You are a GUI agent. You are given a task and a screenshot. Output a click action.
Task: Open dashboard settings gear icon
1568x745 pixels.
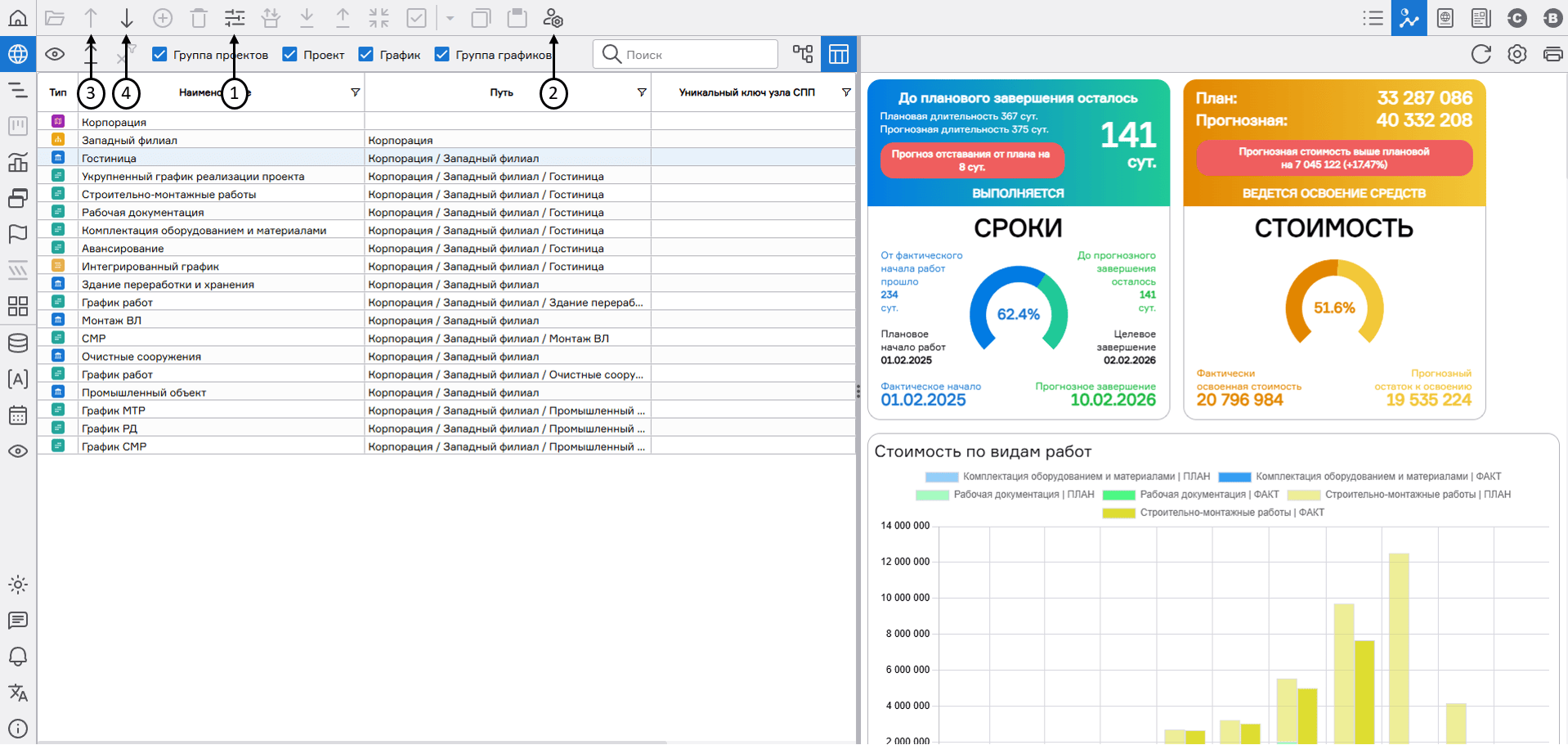point(1516,54)
